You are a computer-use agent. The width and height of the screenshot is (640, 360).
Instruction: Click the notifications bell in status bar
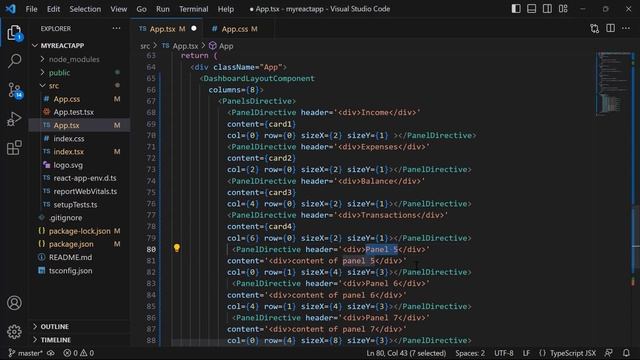coord(627,353)
